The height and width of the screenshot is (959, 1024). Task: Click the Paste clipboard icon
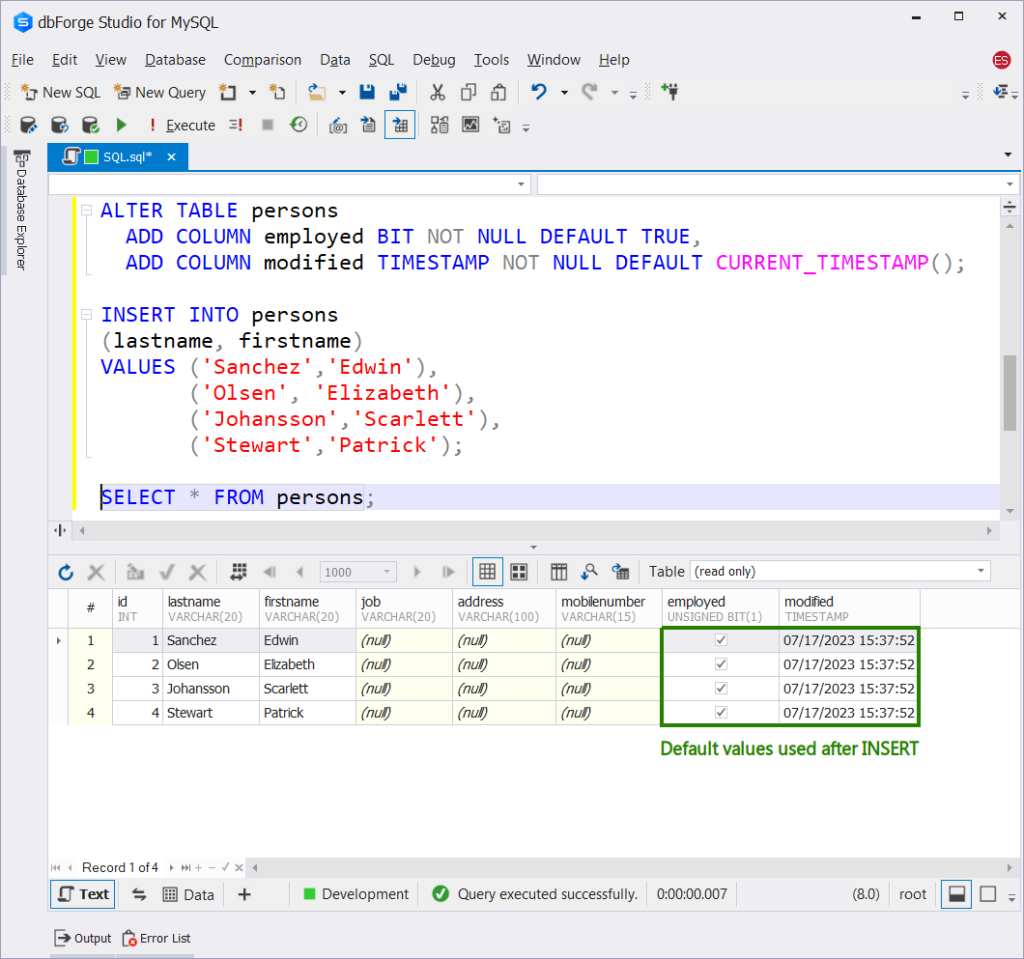[498, 93]
